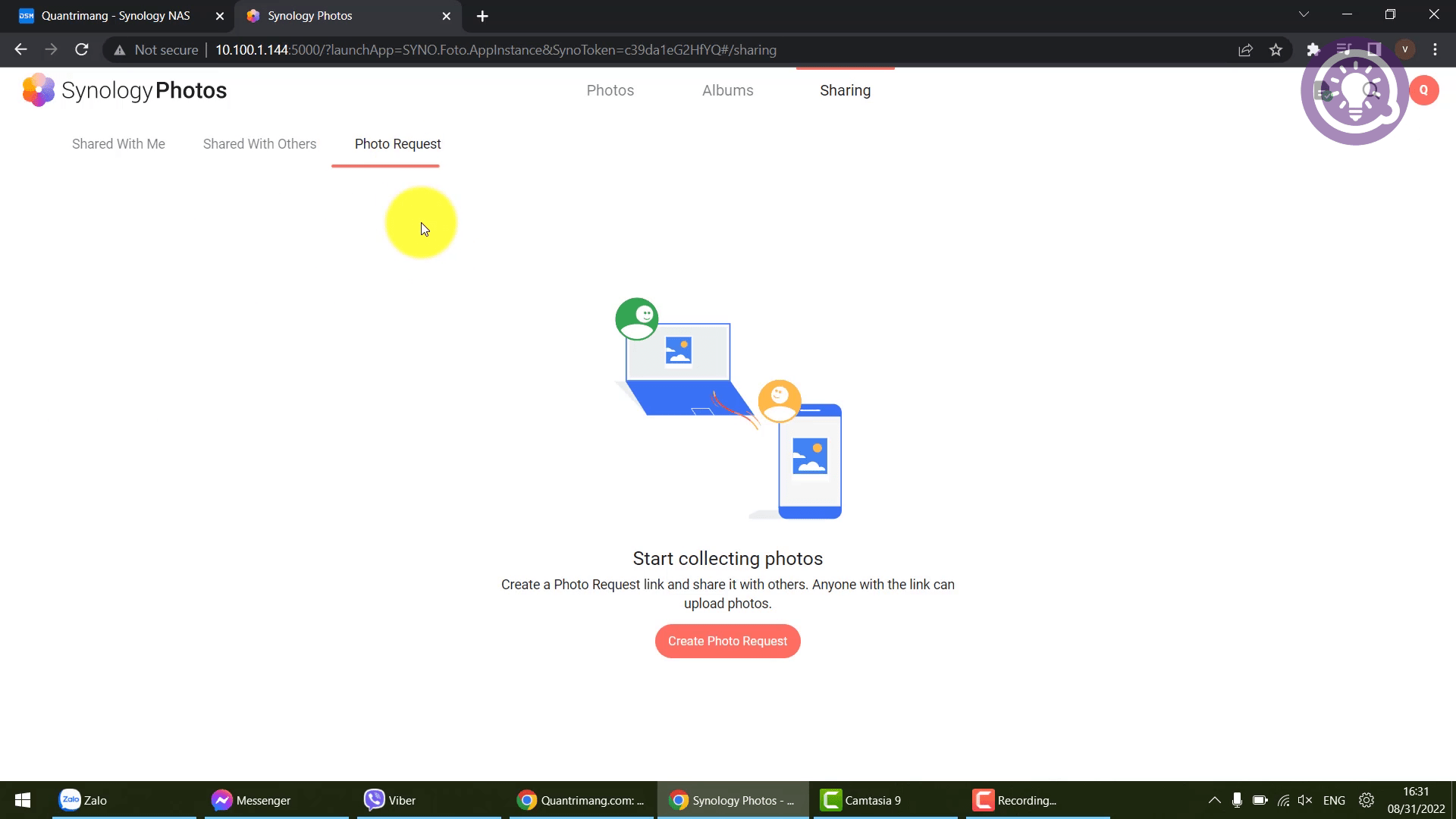
Task: Open the Chrome three-dot menu
Action: tap(1435, 50)
